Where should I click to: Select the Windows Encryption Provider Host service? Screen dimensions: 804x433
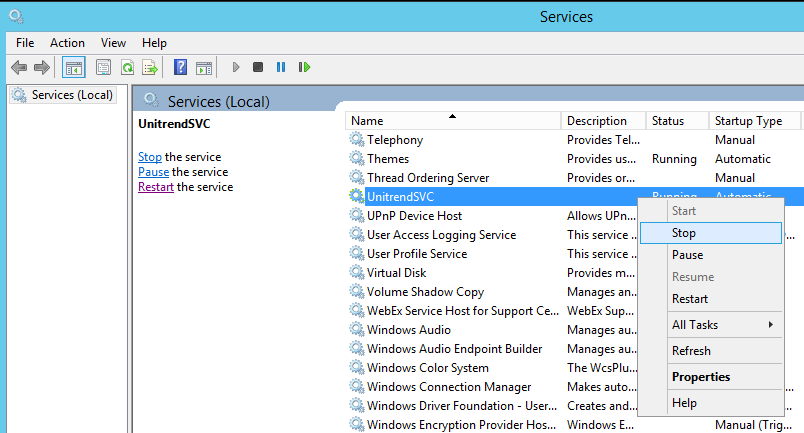tap(574, 424)
